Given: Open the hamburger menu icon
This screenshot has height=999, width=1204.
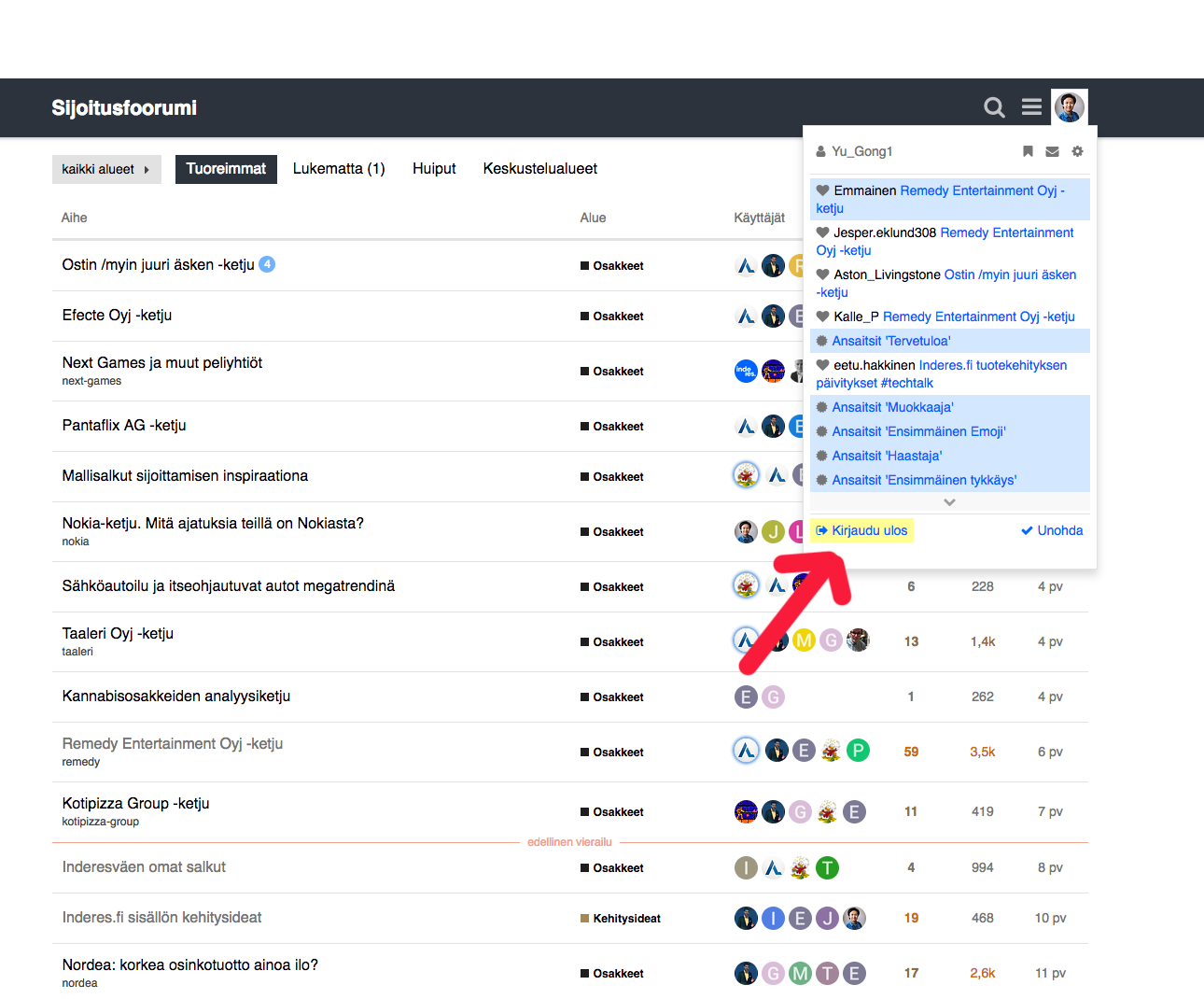Looking at the screenshot, I should [1031, 107].
